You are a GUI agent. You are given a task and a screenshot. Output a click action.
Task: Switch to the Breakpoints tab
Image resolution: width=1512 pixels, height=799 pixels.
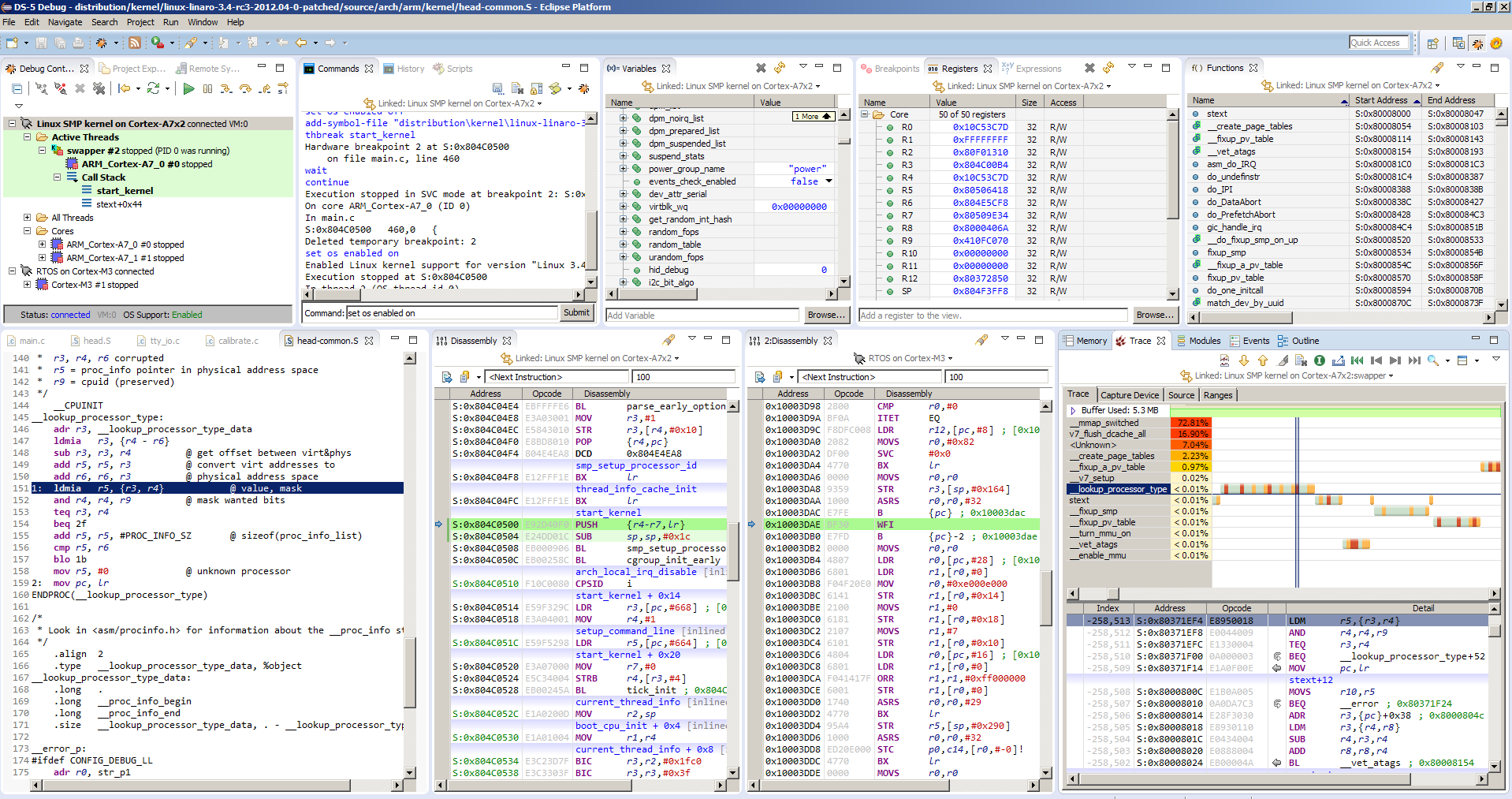tap(896, 69)
